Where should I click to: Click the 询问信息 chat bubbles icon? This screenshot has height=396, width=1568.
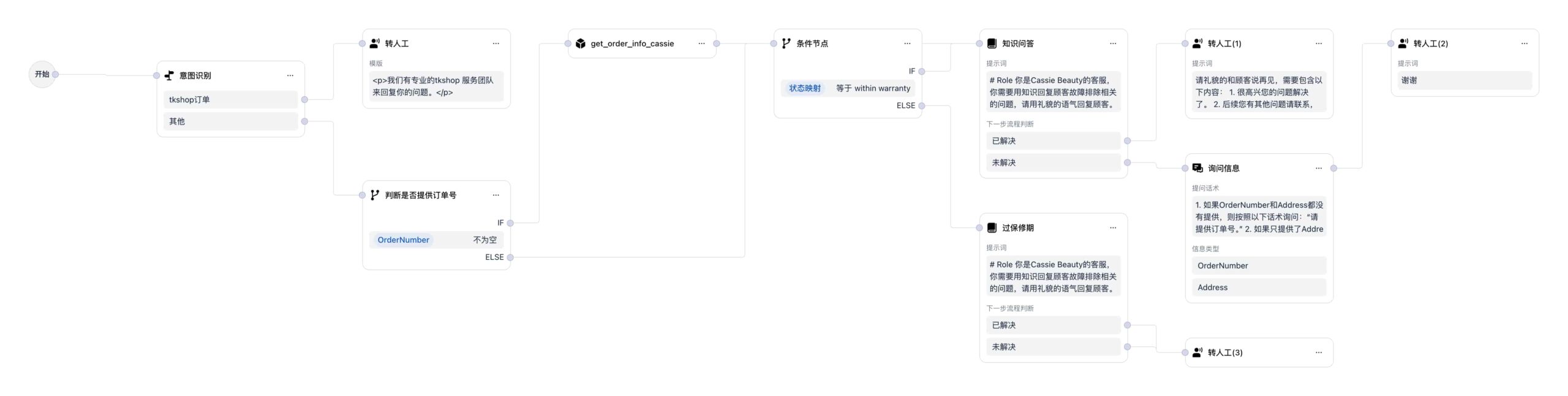1198,168
